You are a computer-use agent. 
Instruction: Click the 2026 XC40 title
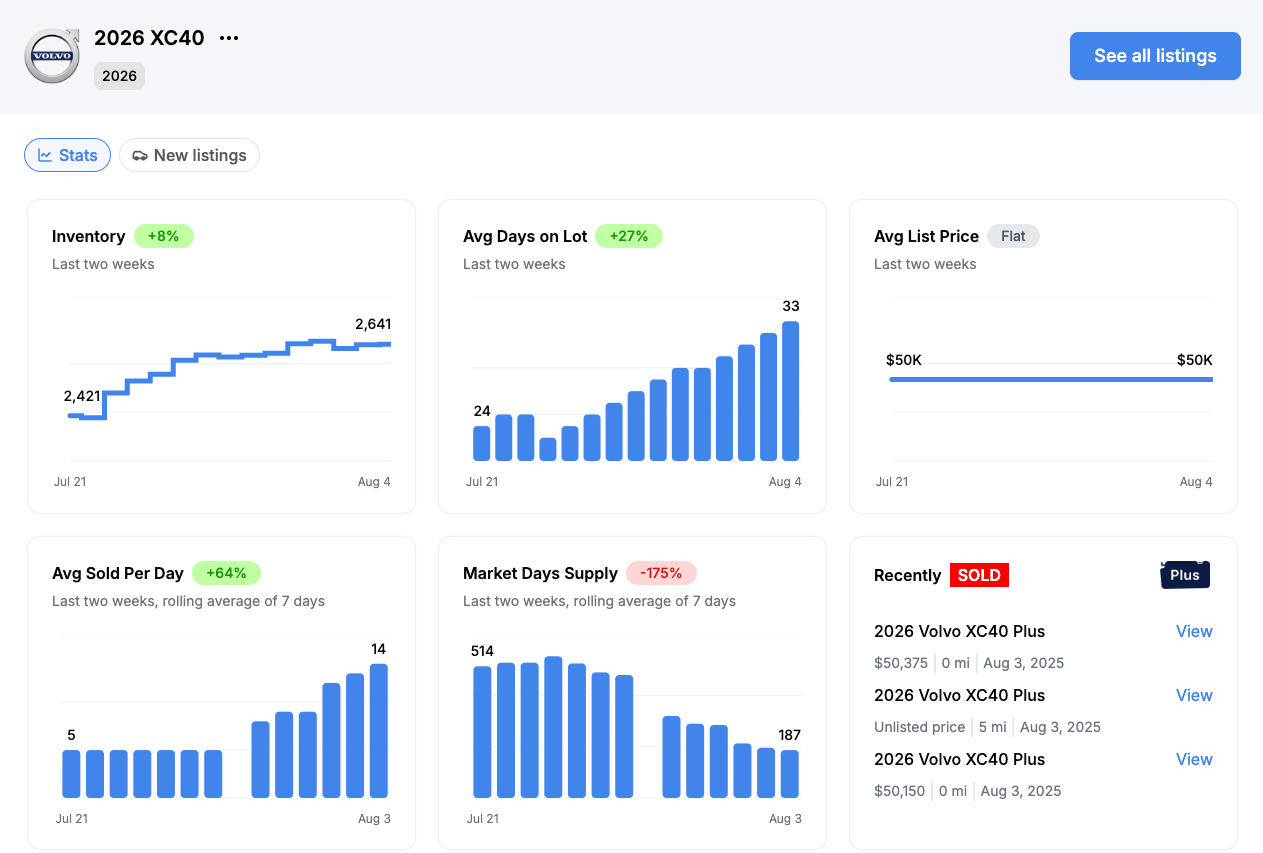click(149, 38)
